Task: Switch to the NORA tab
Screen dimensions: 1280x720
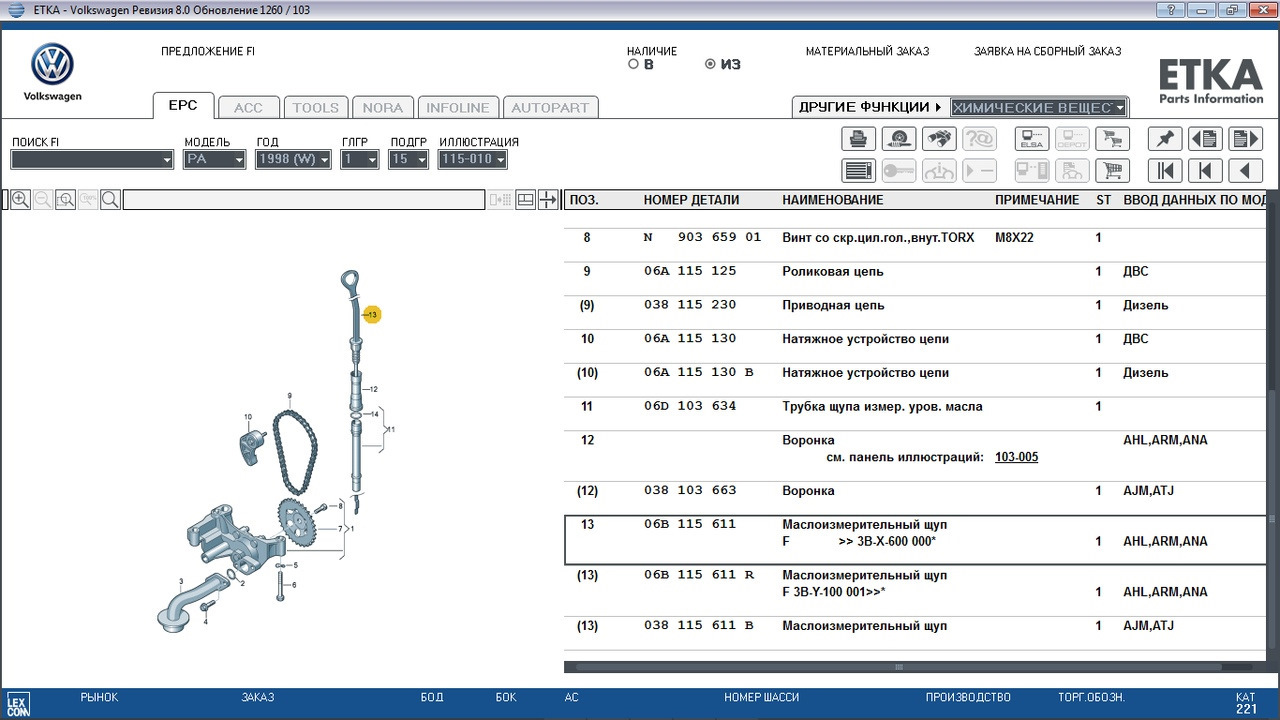Action: [x=383, y=108]
